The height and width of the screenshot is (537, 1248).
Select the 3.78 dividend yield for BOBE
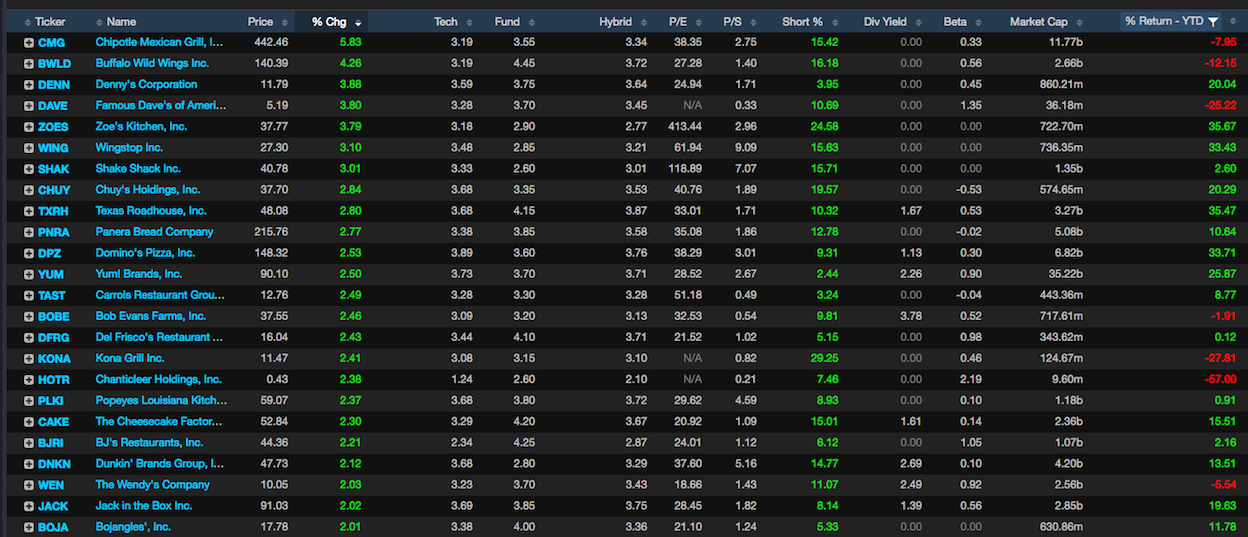point(911,316)
